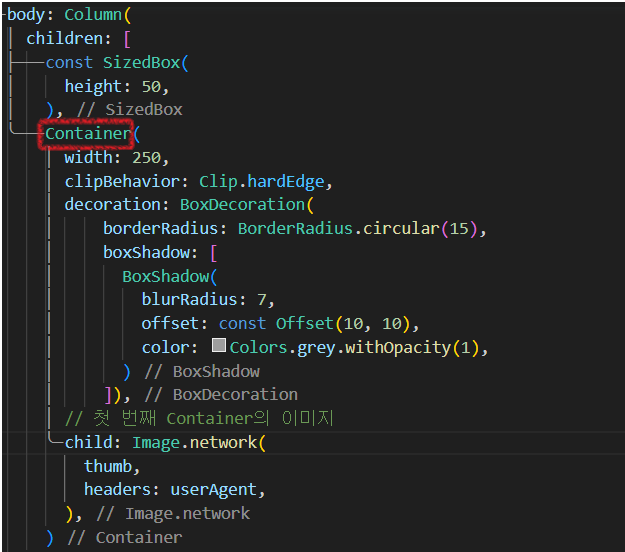Click the 'blurRadius: 7,' line
This screenshot has width=625, height=552.
[208, 300]
